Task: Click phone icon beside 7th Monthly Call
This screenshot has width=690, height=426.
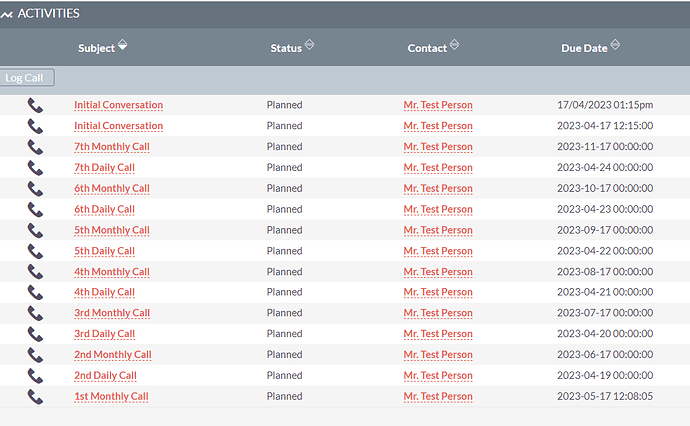Action: click(35, 147)
